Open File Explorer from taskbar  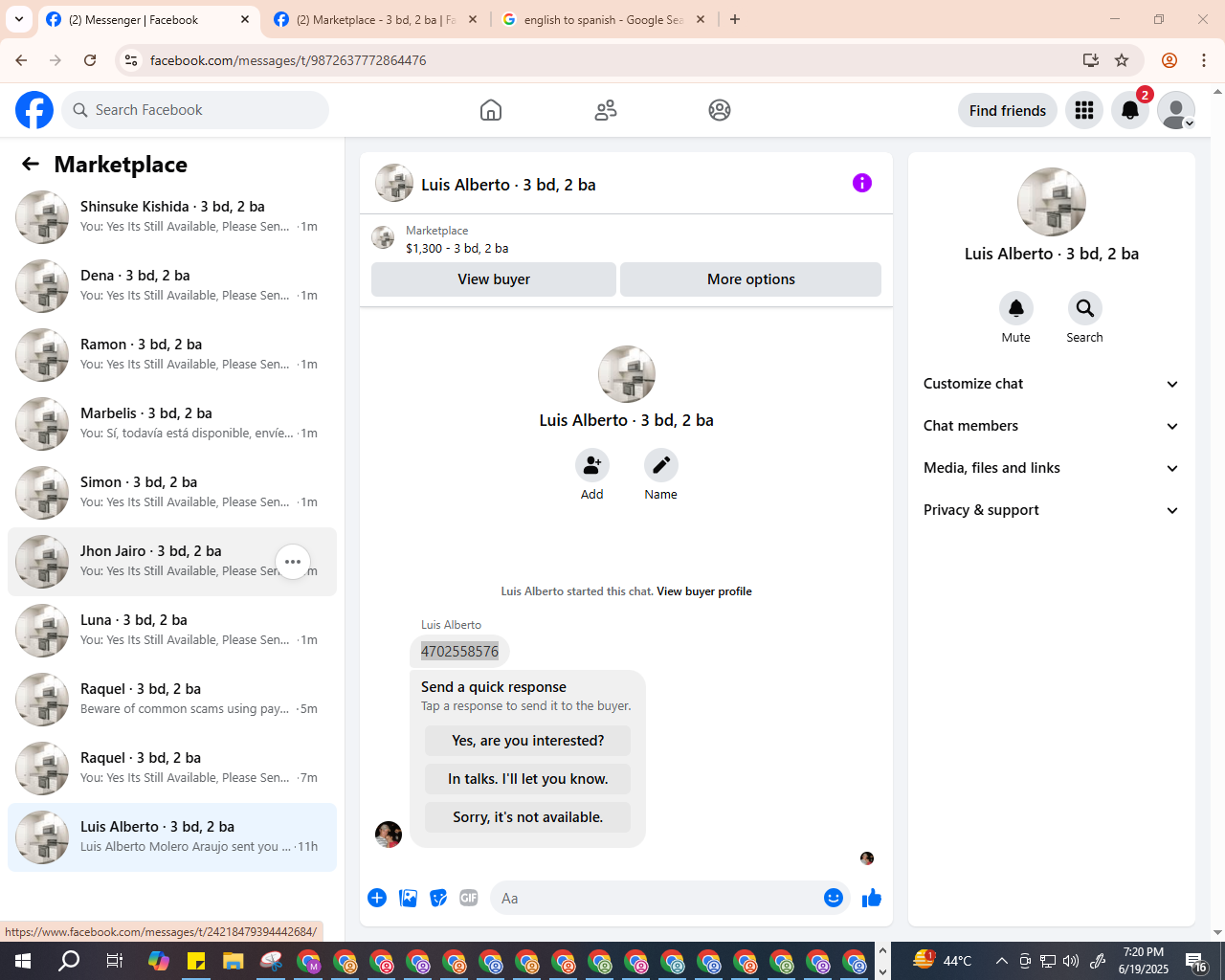coord(234,961)
